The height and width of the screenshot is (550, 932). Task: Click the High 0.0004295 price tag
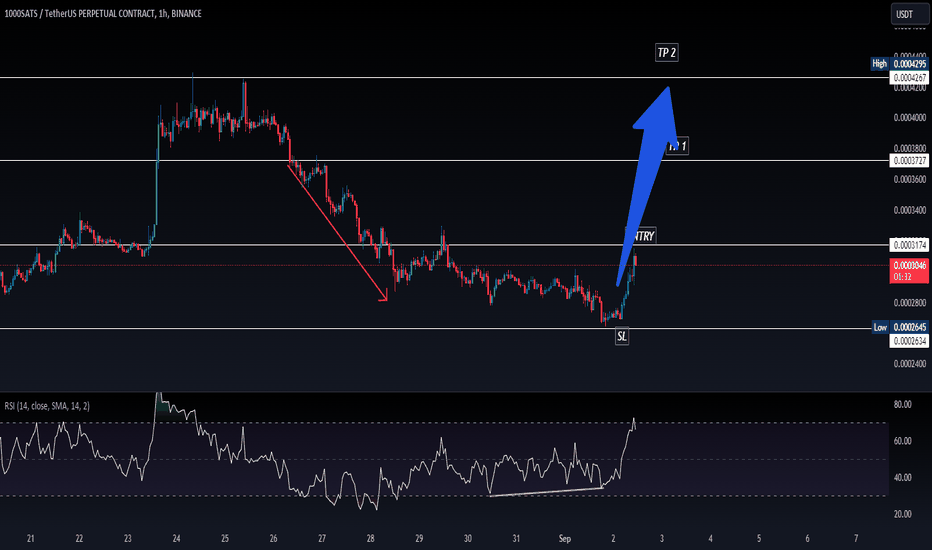tap(899, 64)
